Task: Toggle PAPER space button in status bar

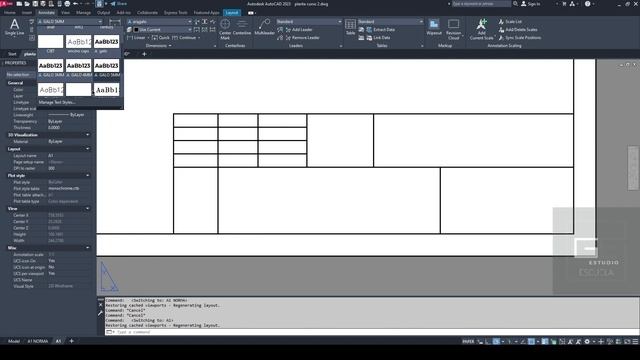Action: [468, 341]
